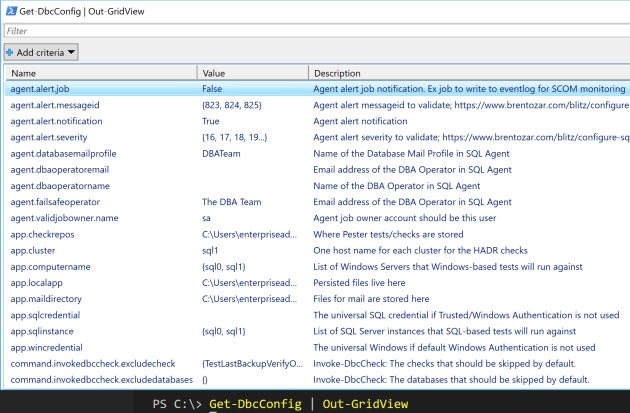The height and width of the screenshot is (413, 630).
Task: Click the PowerShell icon in the title bar
Action: [x=11, y=9]
